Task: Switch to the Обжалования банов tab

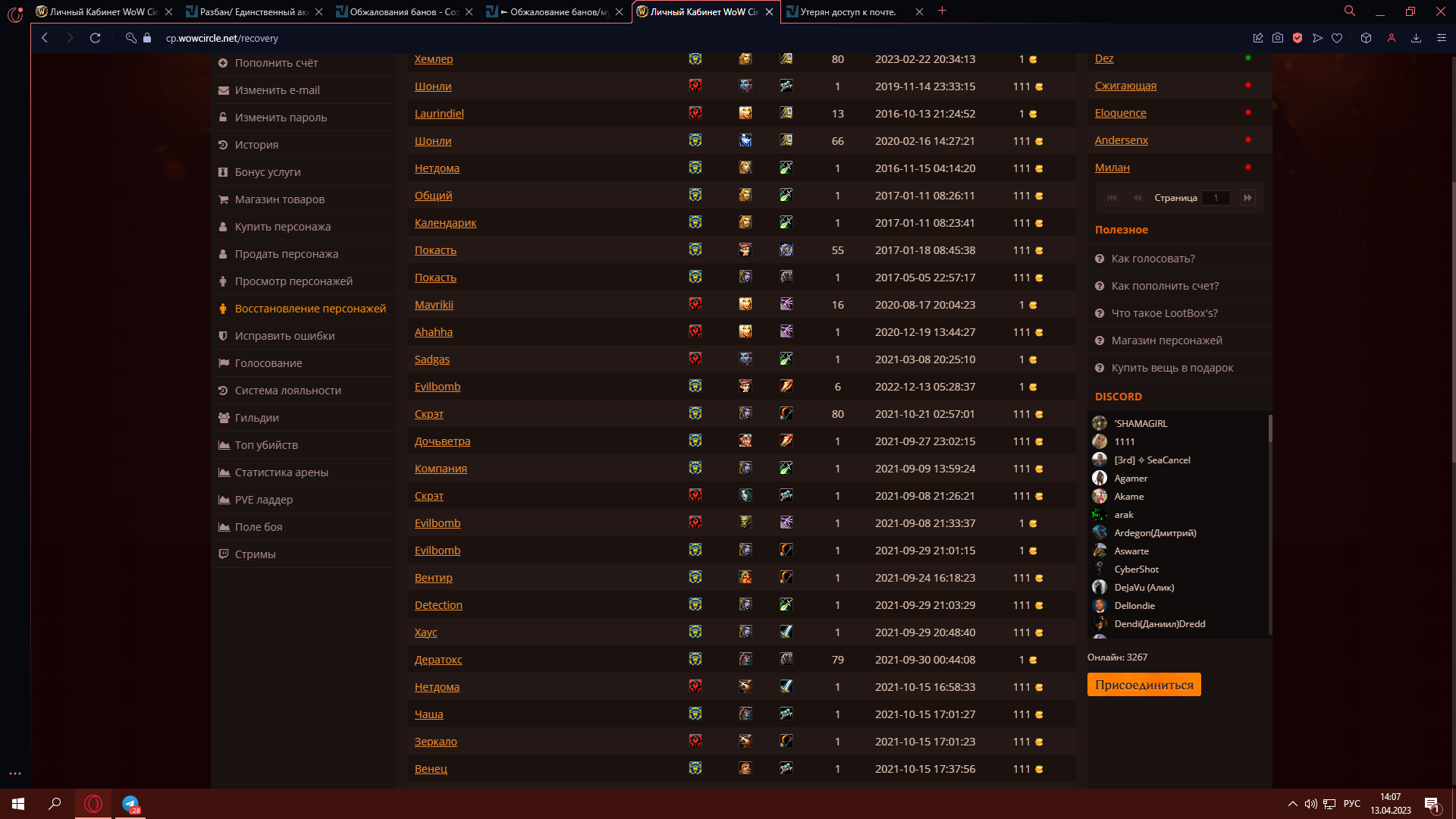Action: pos(403,12)
